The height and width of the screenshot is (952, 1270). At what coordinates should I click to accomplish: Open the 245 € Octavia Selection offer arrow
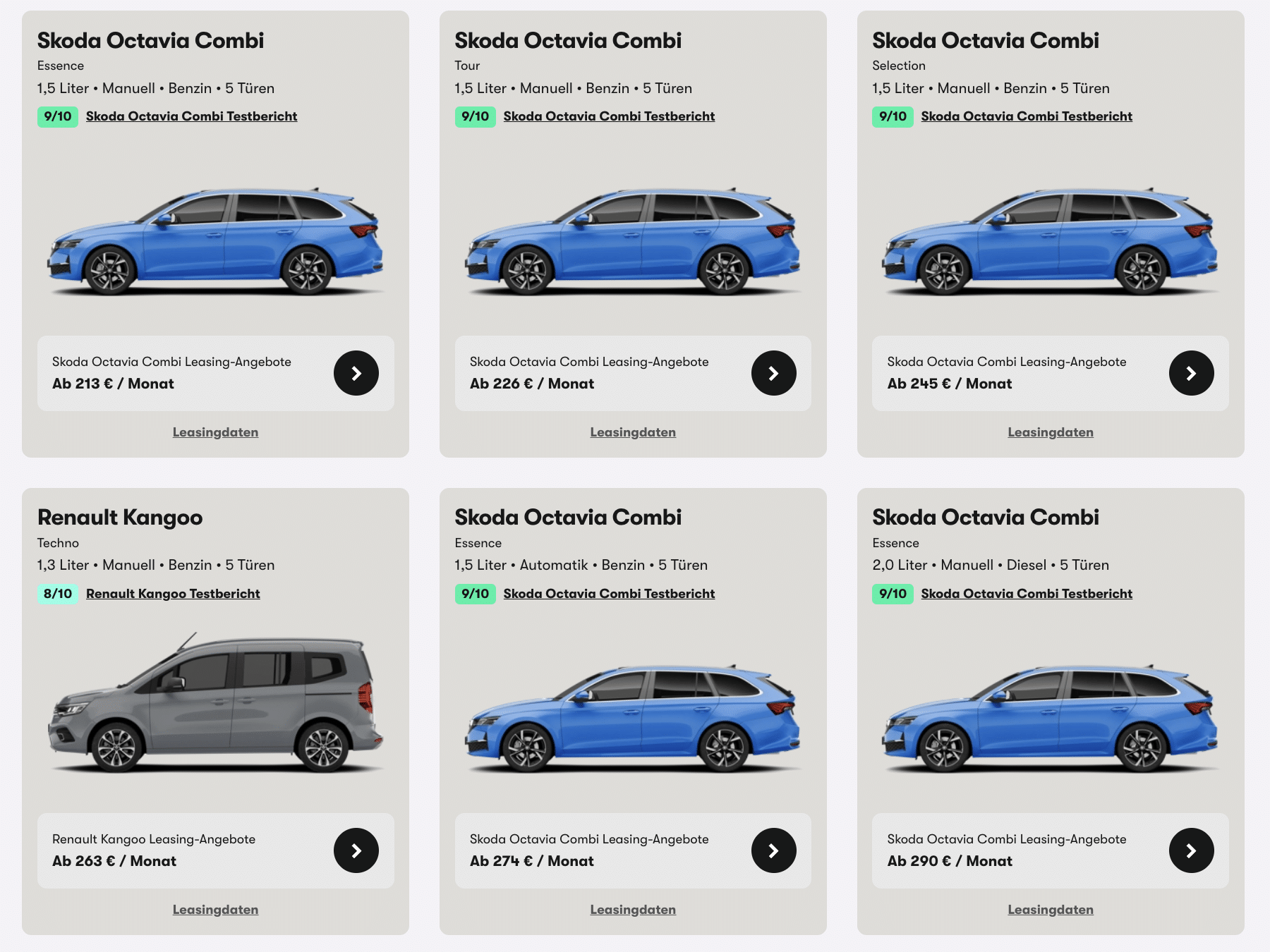[x=1192, y=373]
